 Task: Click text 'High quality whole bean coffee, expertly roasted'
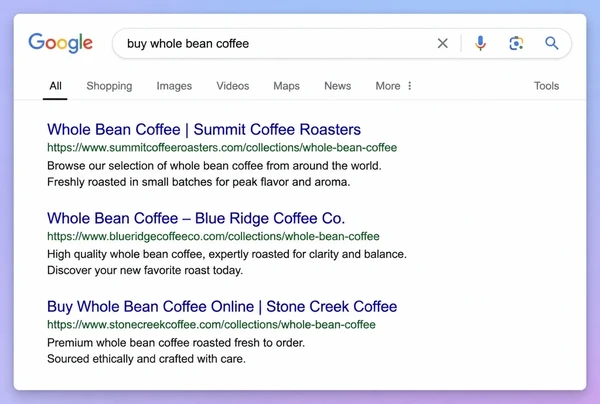click(168, 254)
